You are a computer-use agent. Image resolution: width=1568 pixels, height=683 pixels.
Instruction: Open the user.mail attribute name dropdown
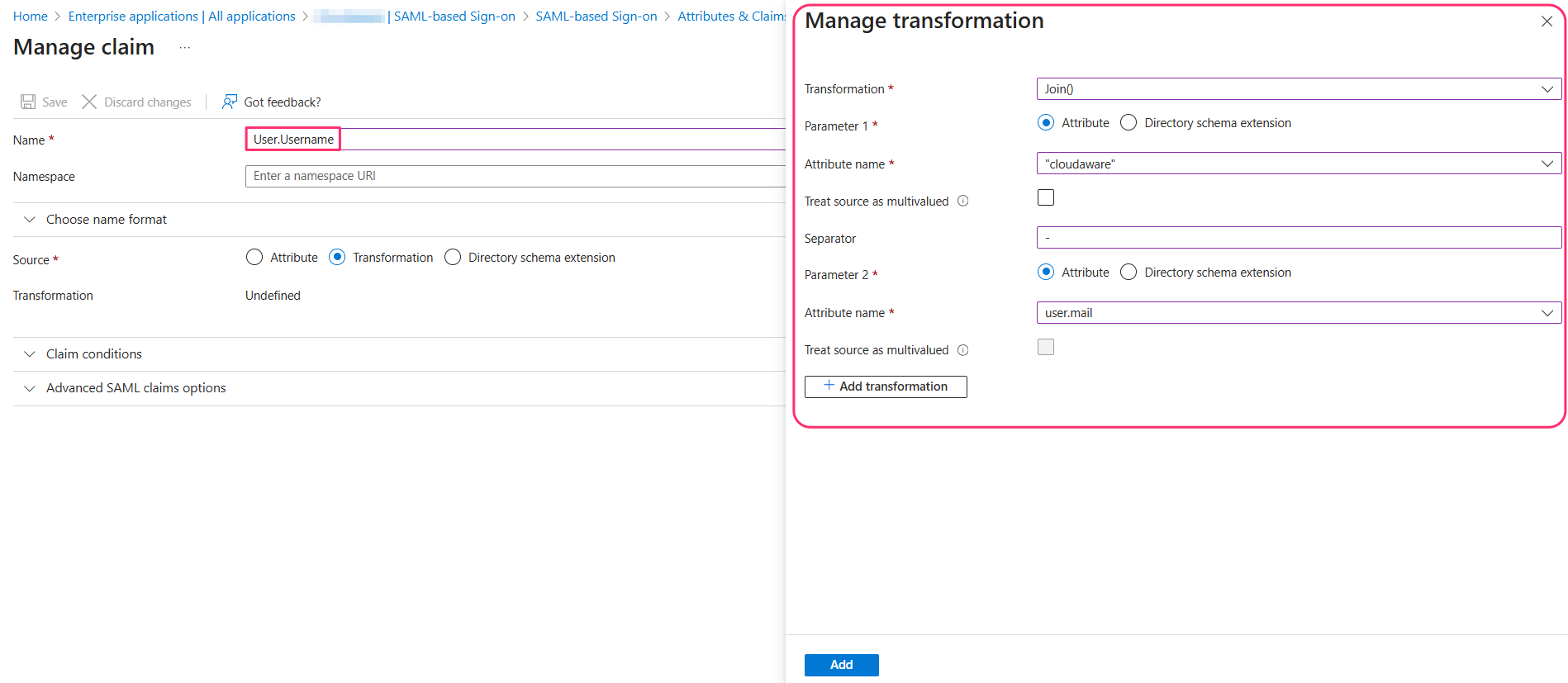(x=1298, y=313)
